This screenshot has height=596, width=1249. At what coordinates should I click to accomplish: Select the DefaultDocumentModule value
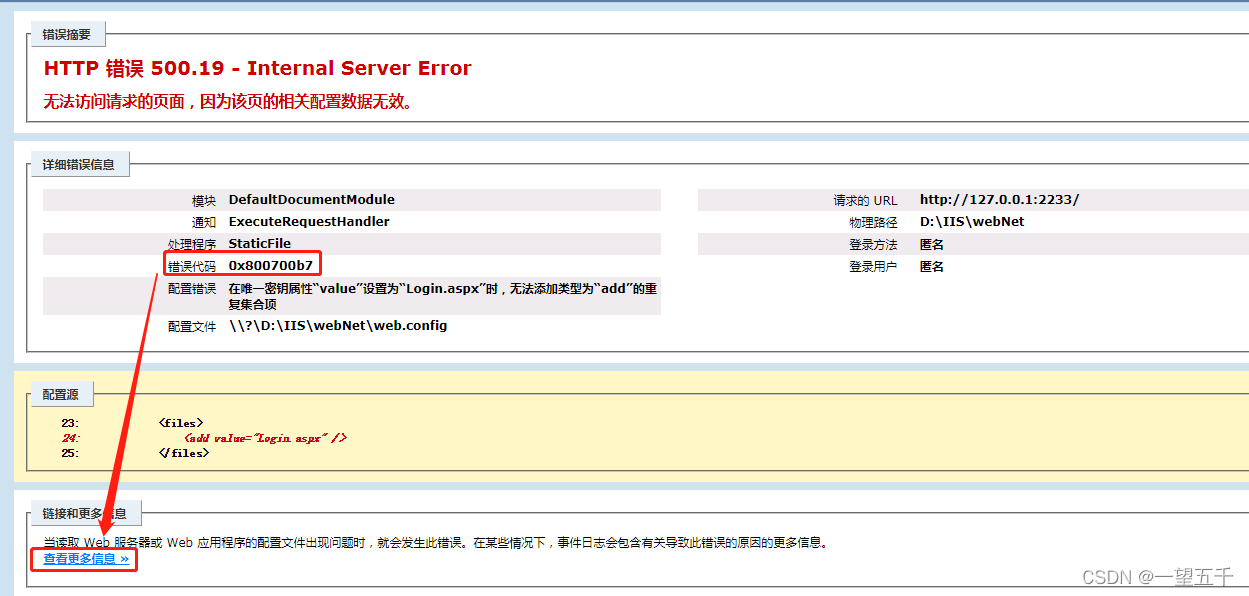[x=312, y=200]
